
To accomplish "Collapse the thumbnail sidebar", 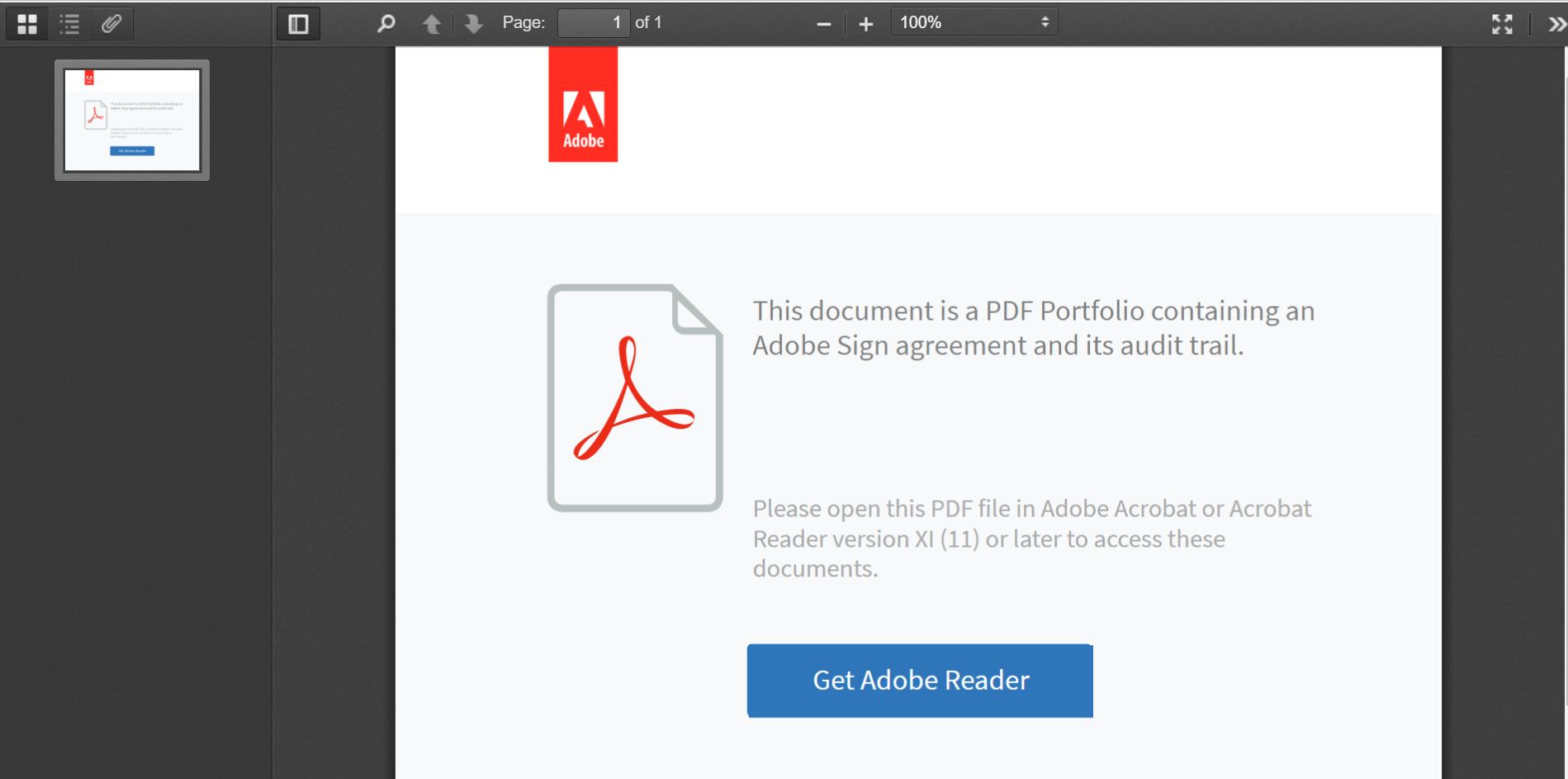I will (297, 23).
